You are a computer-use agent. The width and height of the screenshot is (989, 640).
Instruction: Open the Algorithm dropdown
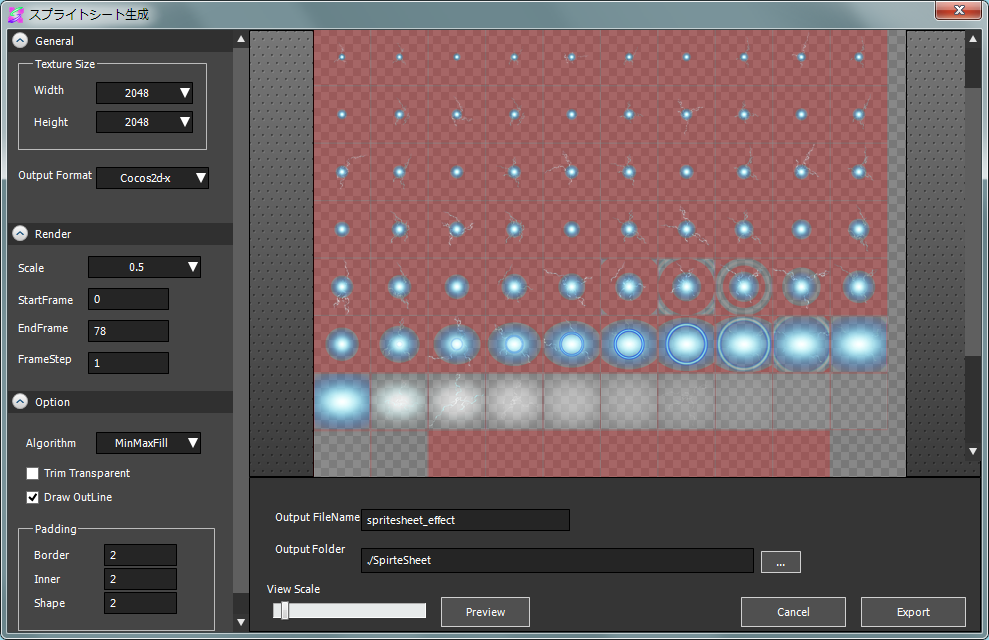(x=148, y=443)
